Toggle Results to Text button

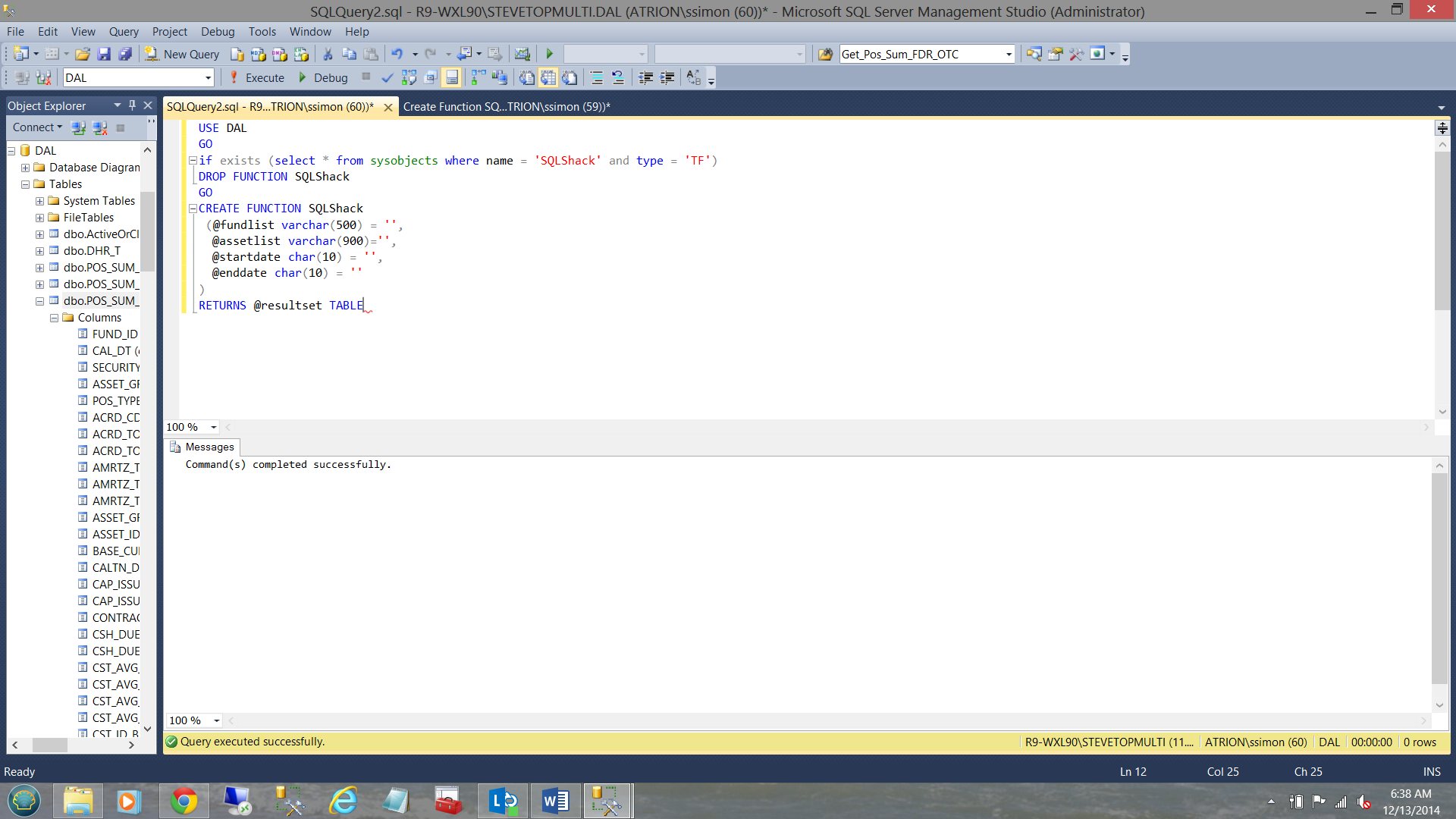tap(527, 77)
